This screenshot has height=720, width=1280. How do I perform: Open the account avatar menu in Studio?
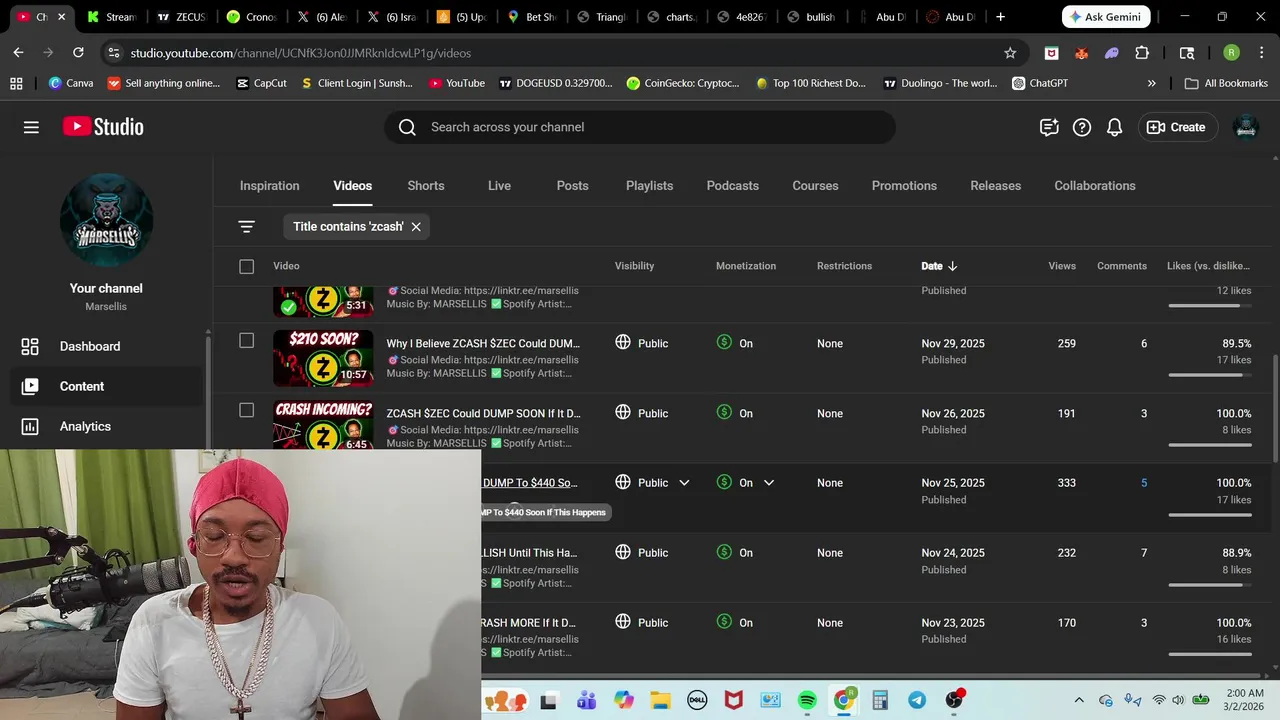[x=1246, y=127]
